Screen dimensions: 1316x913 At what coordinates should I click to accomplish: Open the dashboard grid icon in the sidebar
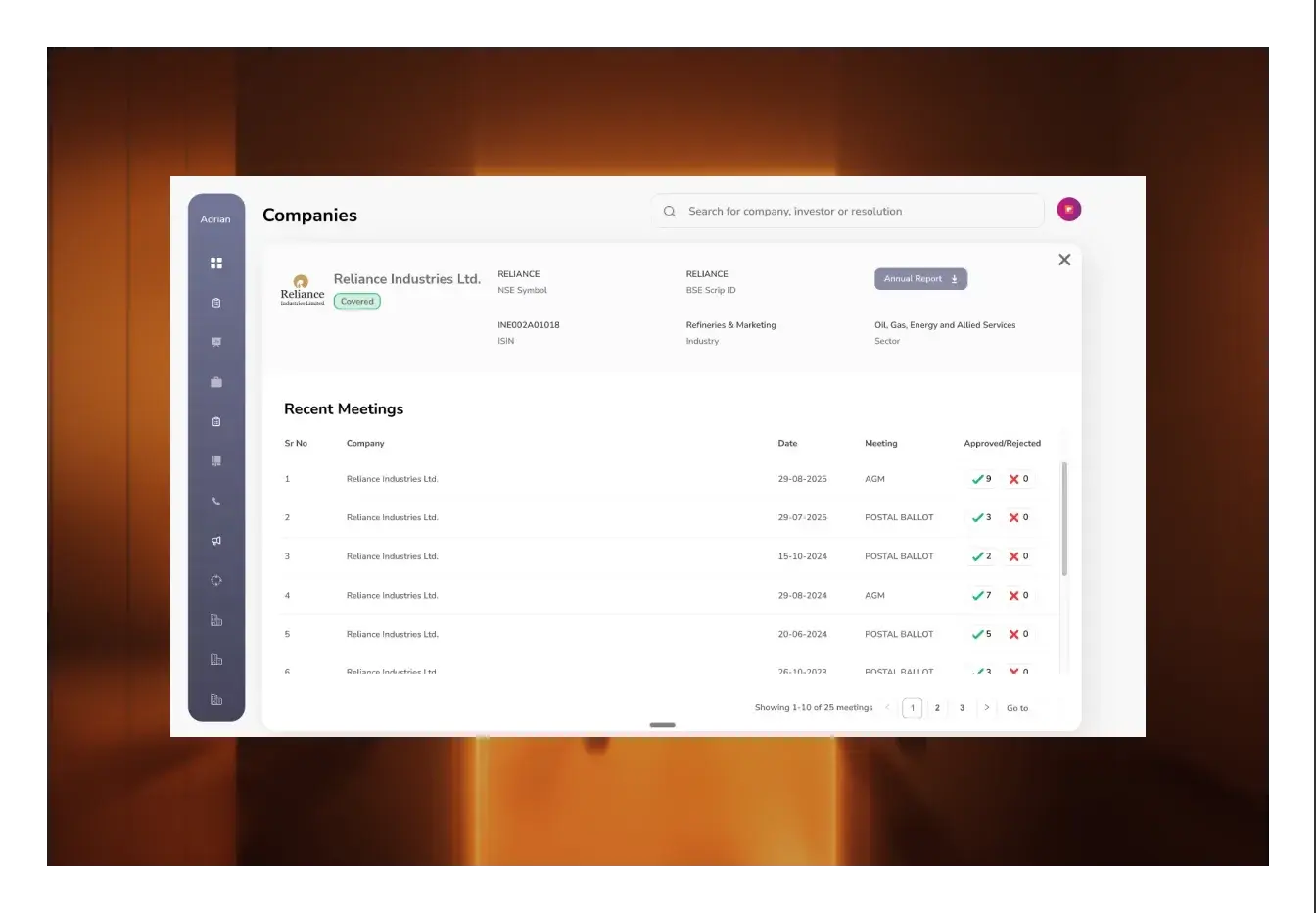216,263
